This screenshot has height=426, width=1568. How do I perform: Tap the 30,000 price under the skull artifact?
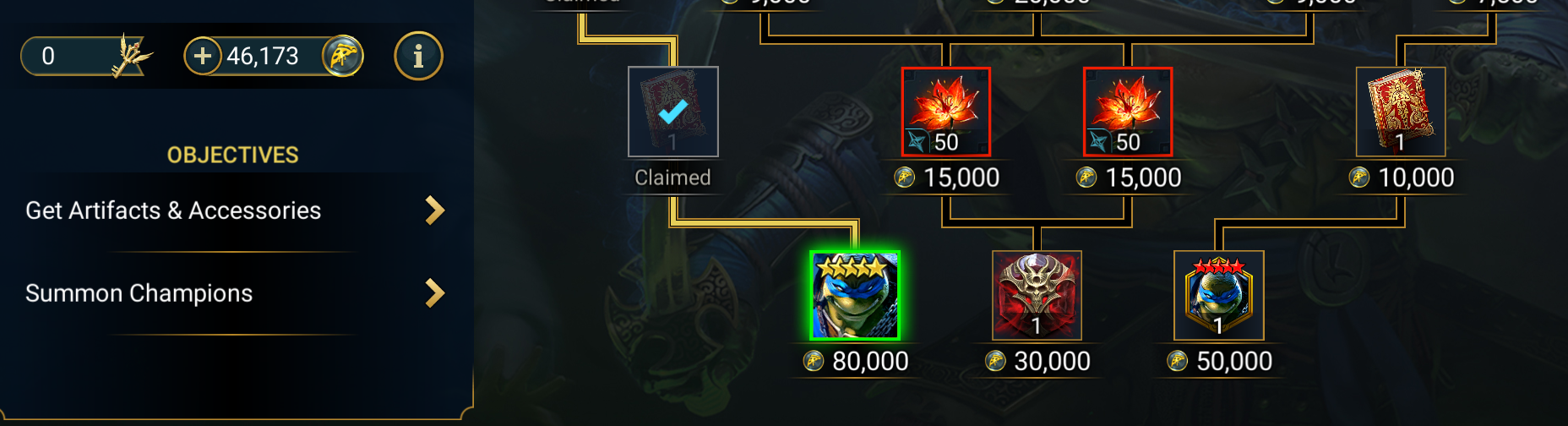click(1052, 361)
